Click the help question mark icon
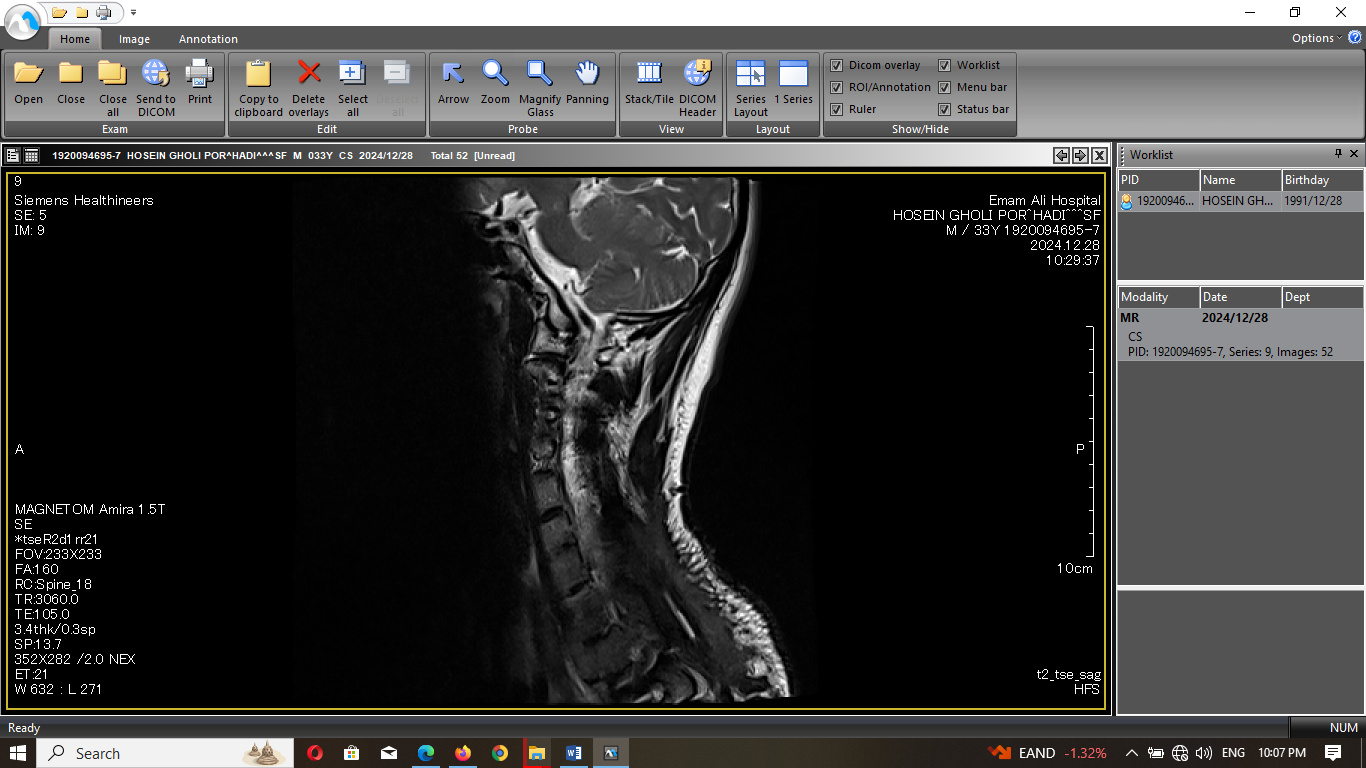The image size is (1366, 768). pos(1355,37)
